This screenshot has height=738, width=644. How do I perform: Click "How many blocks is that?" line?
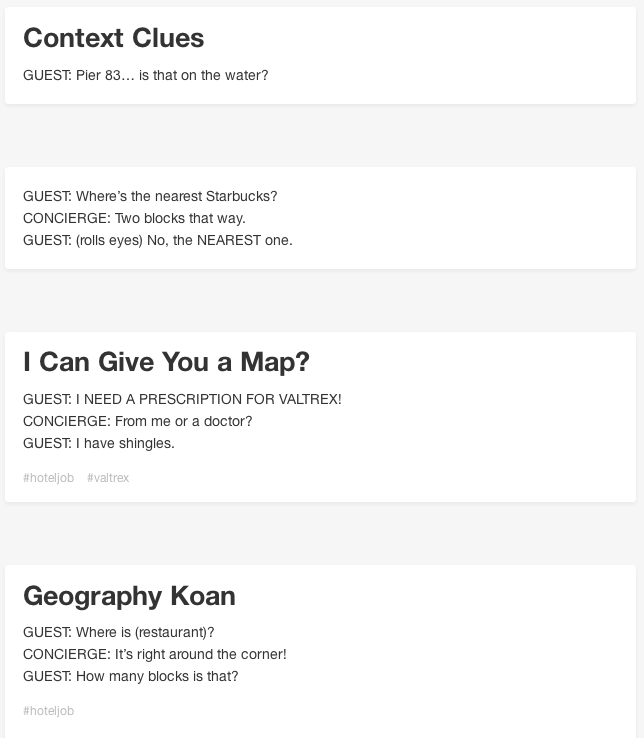131,676
